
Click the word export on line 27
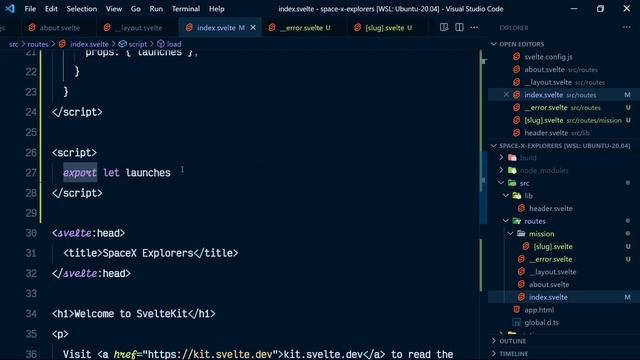(x=80, y=173)
